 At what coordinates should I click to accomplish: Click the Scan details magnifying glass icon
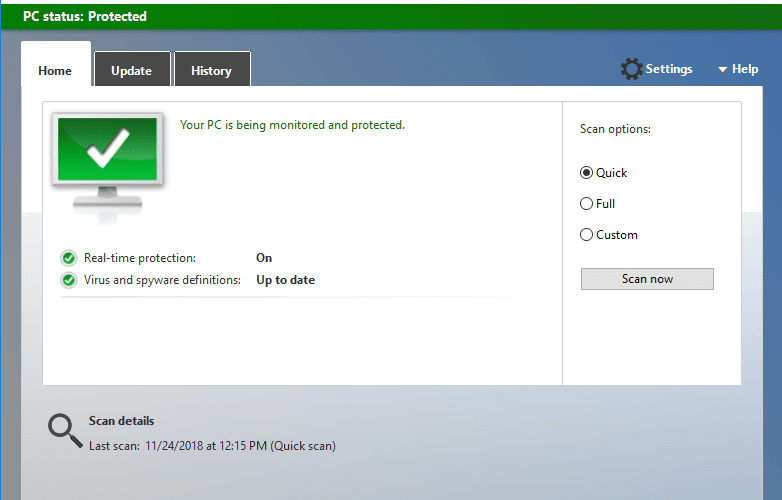65,431
